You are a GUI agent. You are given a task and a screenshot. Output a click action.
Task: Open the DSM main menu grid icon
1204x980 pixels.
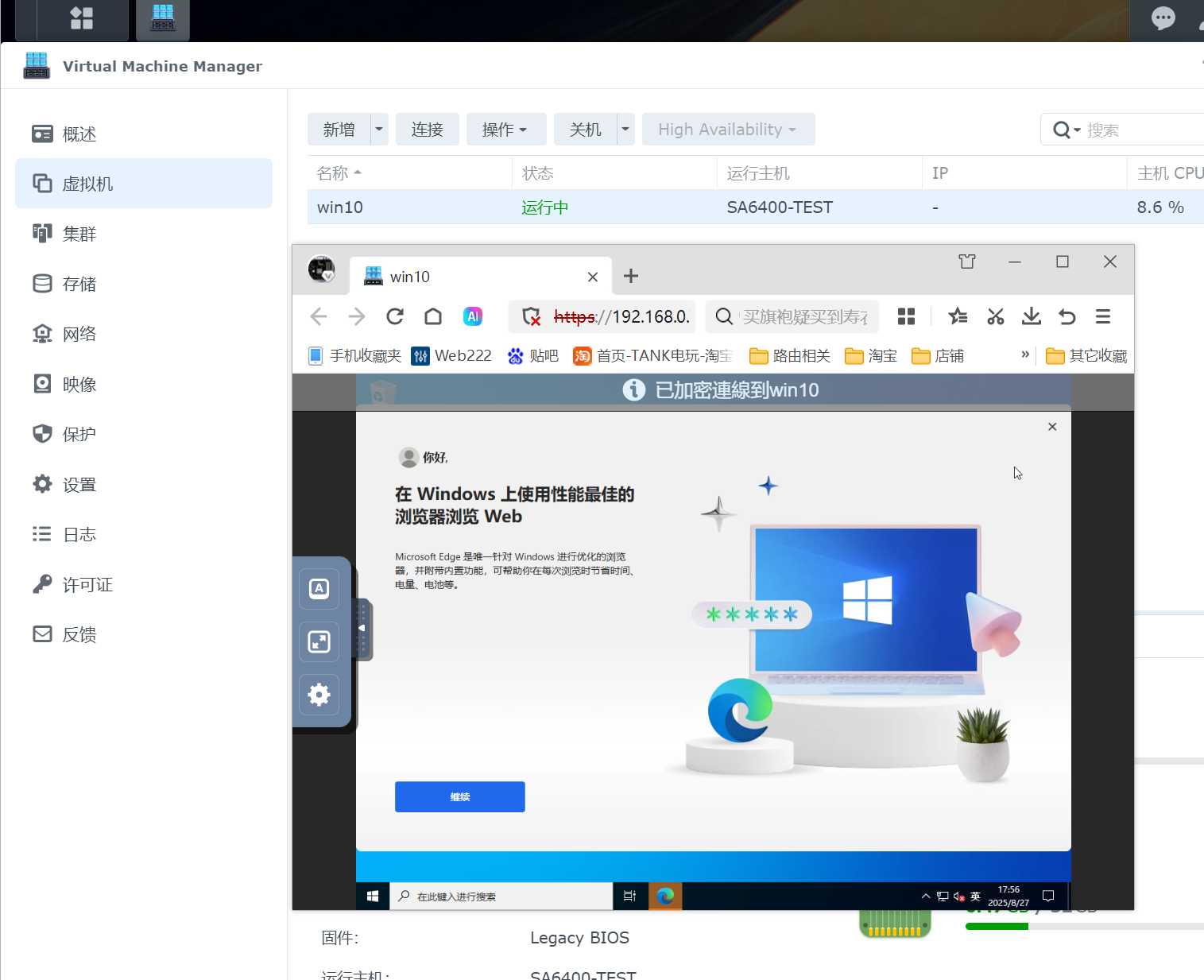coord(82,17)
